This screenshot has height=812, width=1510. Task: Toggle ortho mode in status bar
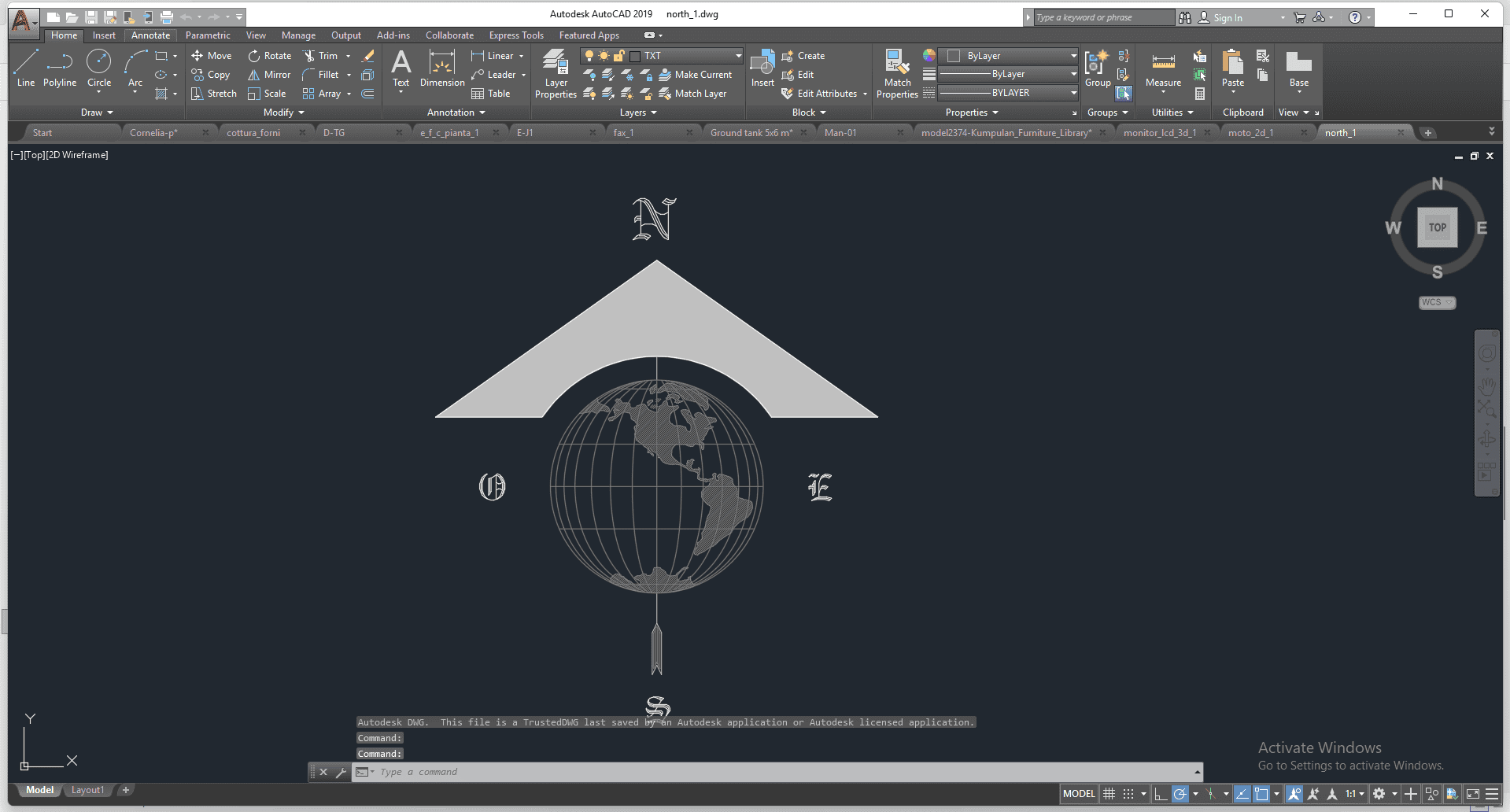click(1161, 794)
